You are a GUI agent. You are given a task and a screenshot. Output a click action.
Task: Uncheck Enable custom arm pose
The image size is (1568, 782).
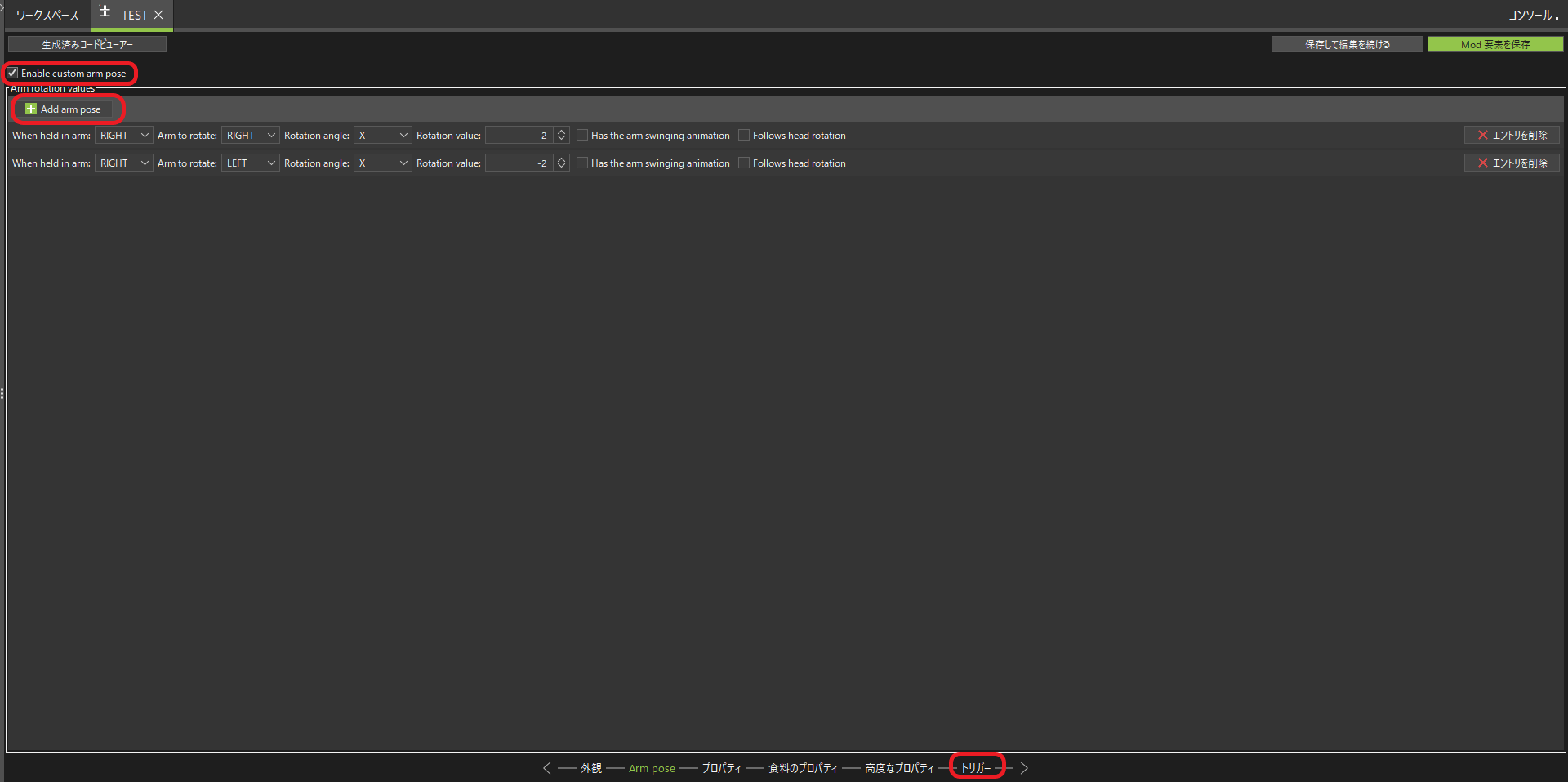coord(12,74)
